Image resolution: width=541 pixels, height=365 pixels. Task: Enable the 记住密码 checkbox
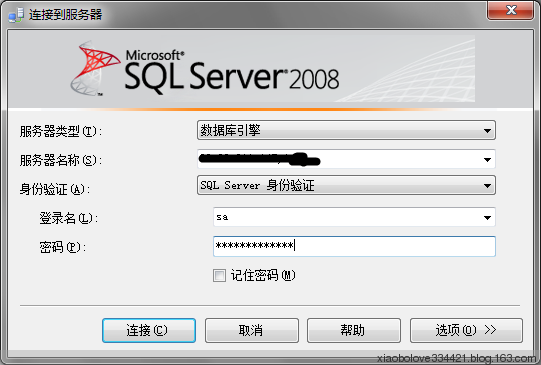click(219, 276)
